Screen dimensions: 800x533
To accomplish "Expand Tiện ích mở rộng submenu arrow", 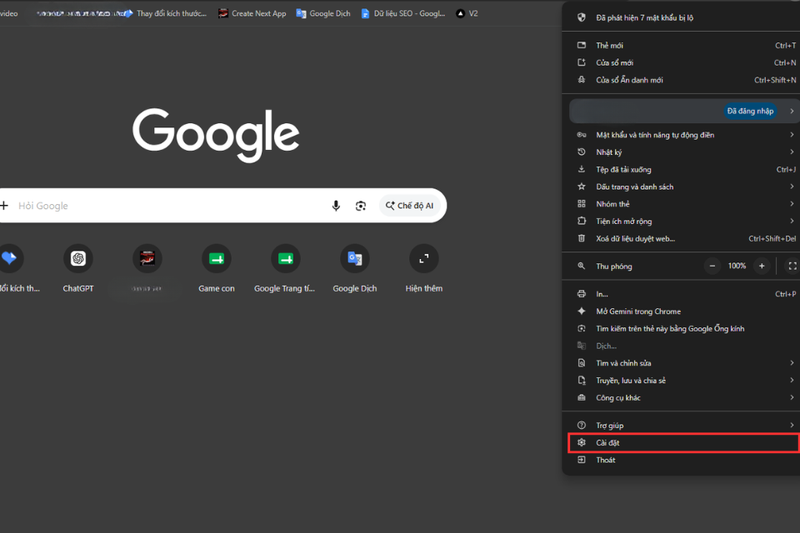I will point(791,221).
